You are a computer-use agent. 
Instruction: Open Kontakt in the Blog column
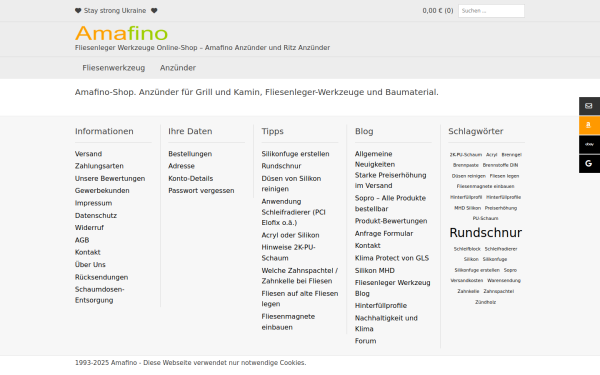(368, 246)
